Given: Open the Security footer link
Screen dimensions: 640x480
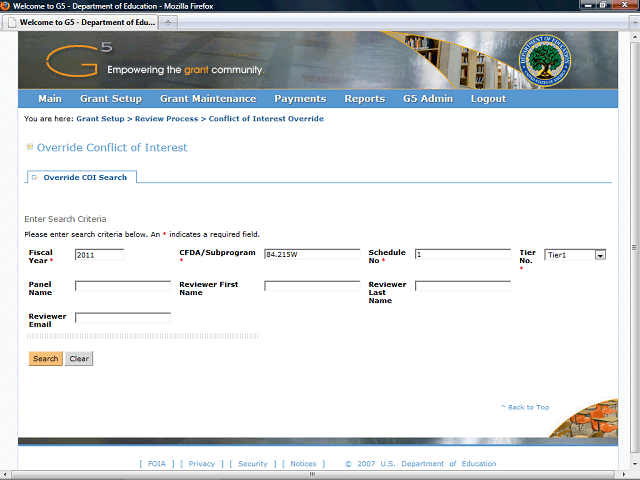Looking at the screenshot, I should pos(253,464).
